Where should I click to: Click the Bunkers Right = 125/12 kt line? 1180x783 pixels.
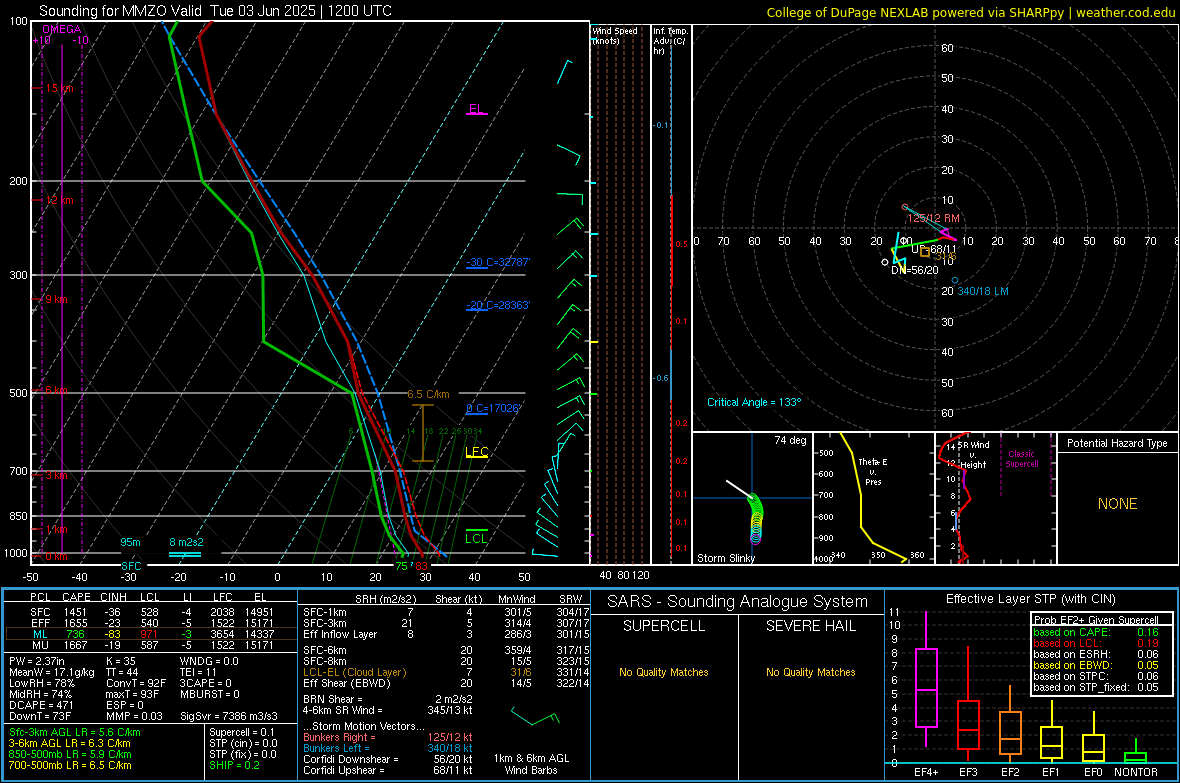coord(388,737)
